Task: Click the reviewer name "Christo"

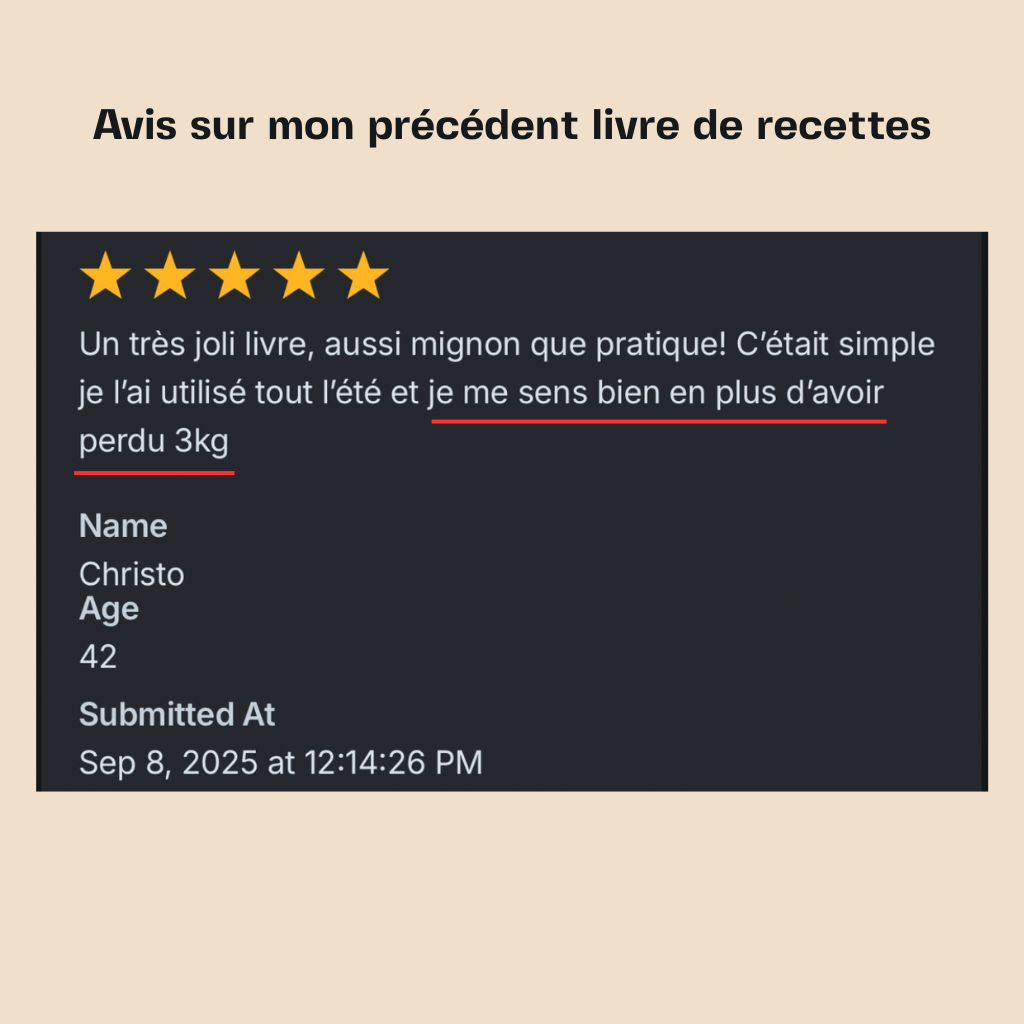Action: [x=131, y=574]
